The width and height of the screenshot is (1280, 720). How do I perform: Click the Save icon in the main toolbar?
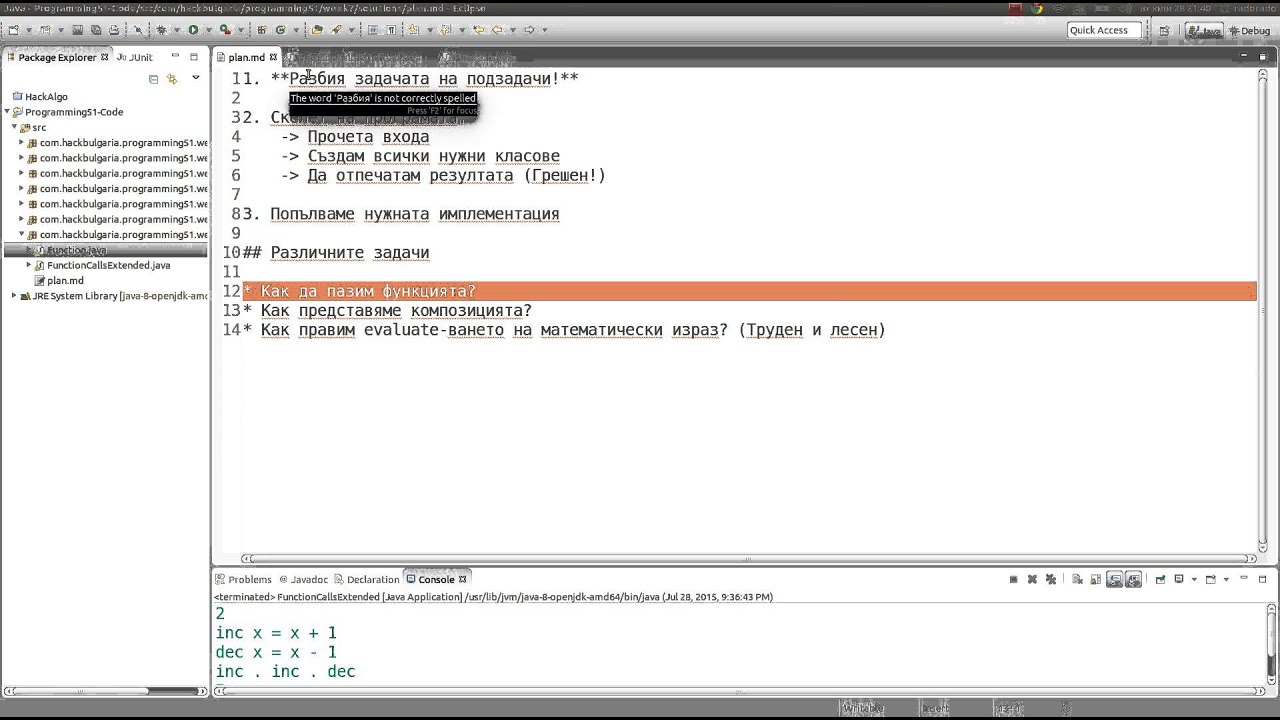pos(79,30)
